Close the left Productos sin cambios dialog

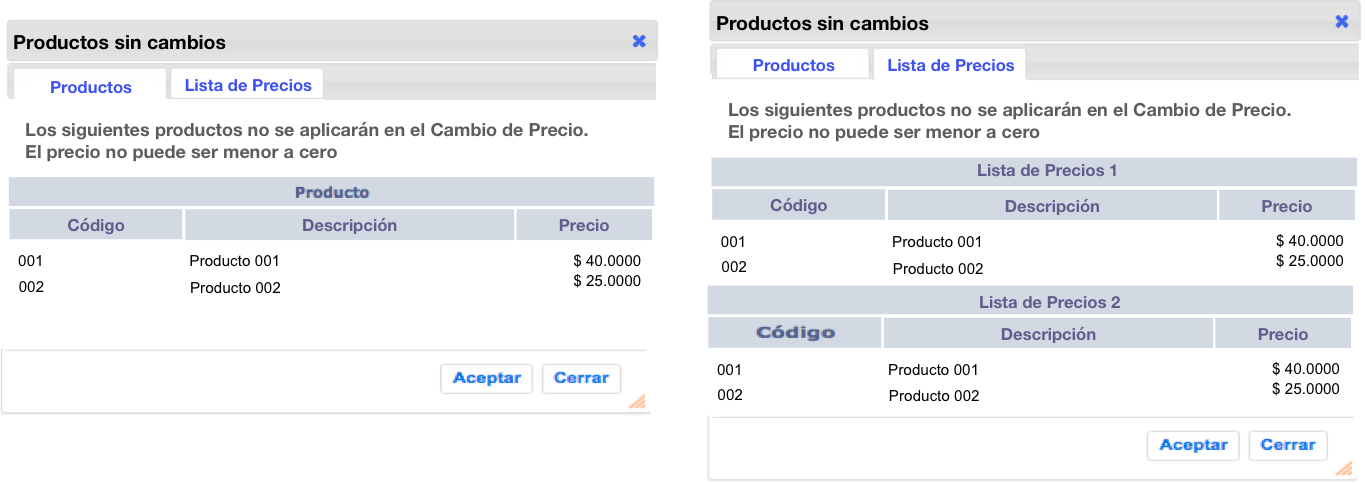[639, 42]
